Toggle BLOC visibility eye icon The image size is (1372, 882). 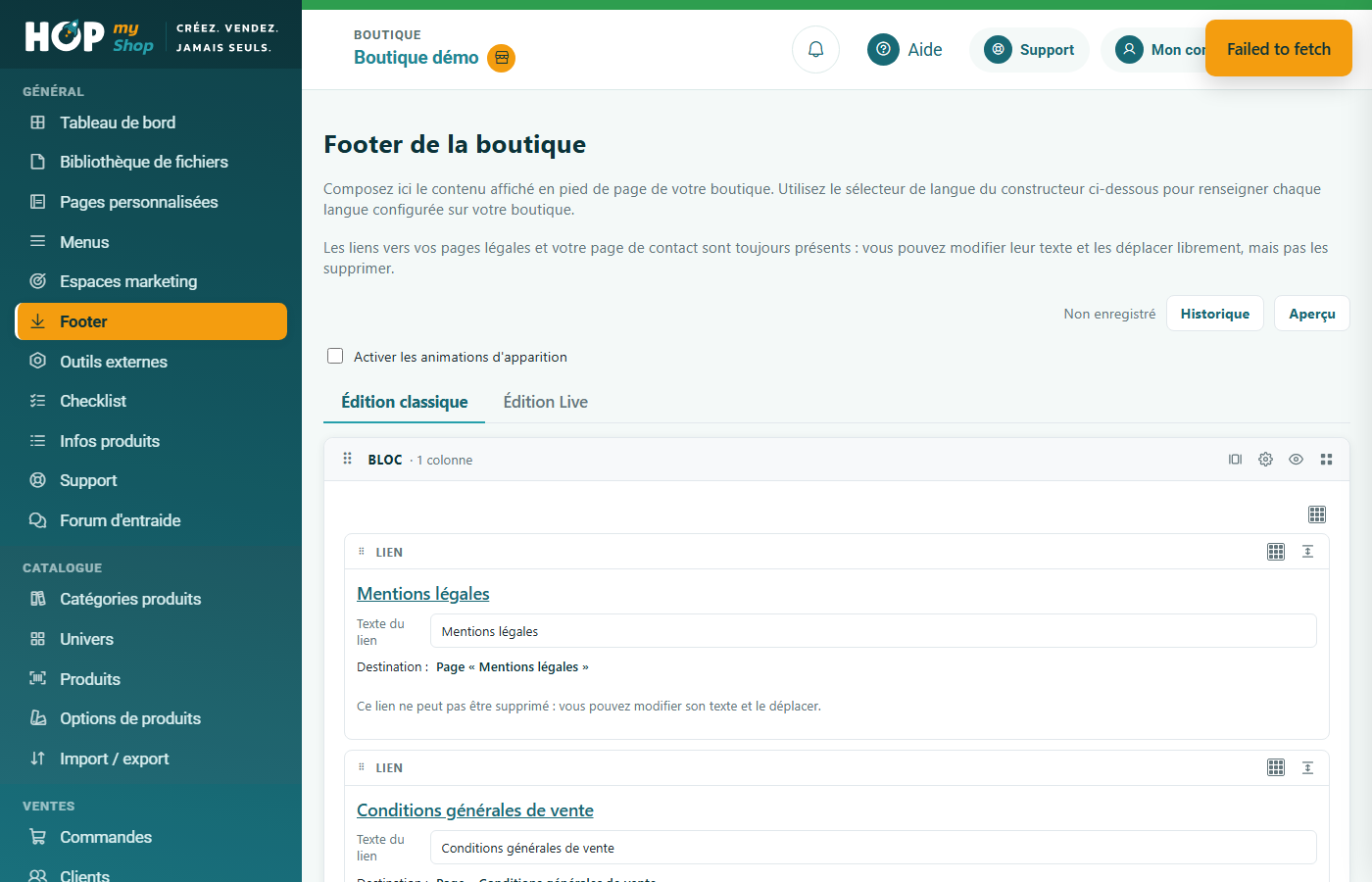1296,459
